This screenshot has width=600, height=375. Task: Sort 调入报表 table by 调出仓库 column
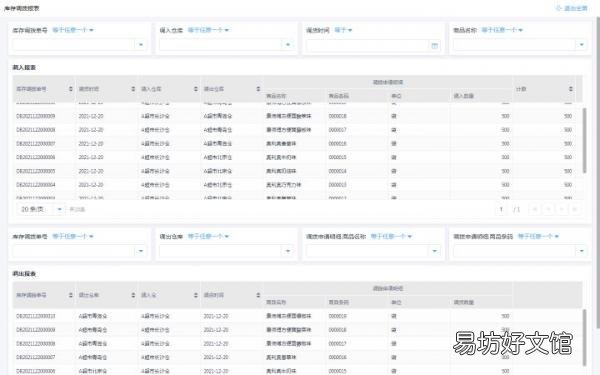tap(258, 89)
